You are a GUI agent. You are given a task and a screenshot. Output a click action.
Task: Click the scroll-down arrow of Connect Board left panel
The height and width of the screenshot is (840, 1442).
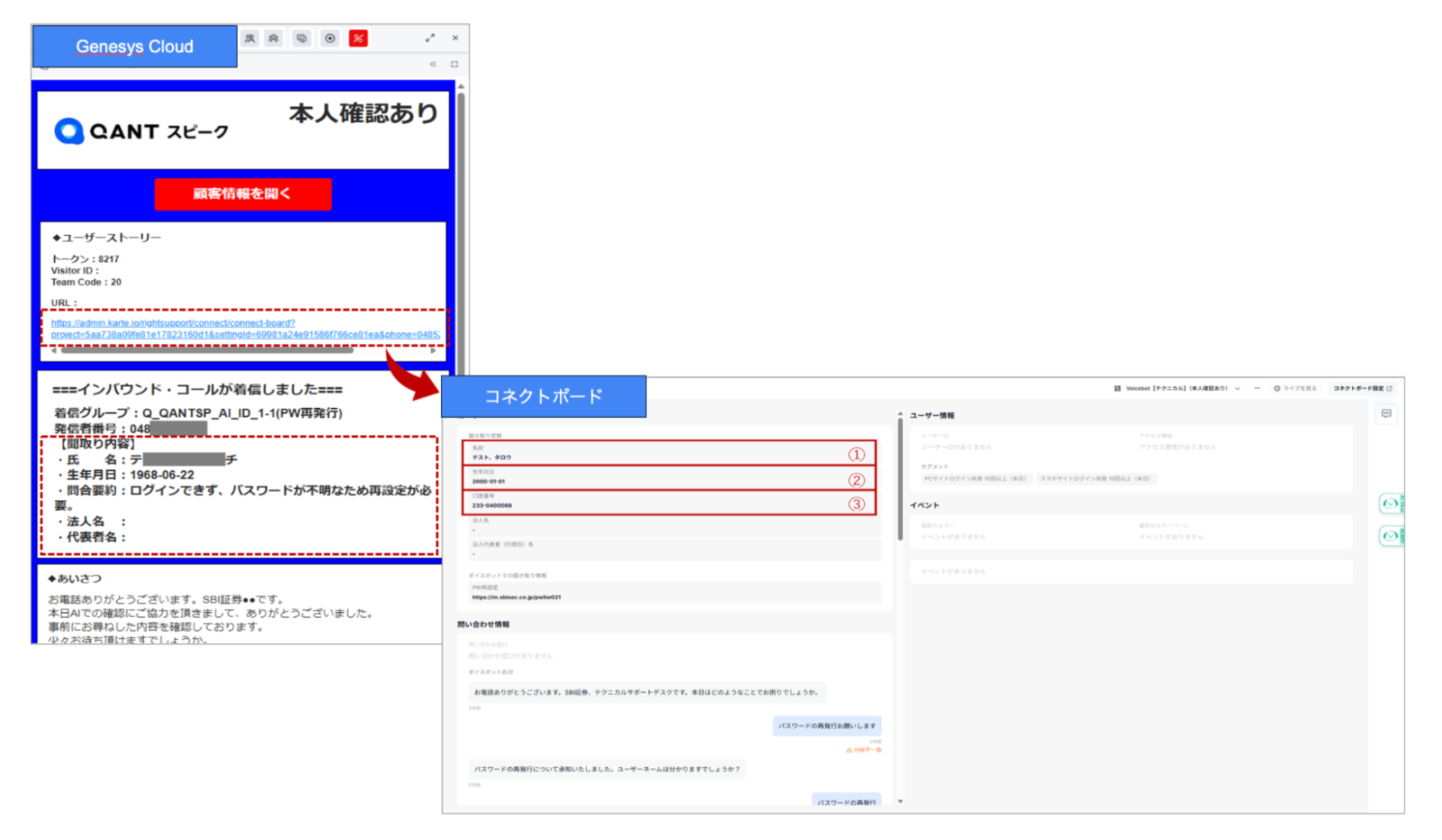[900, 801]
